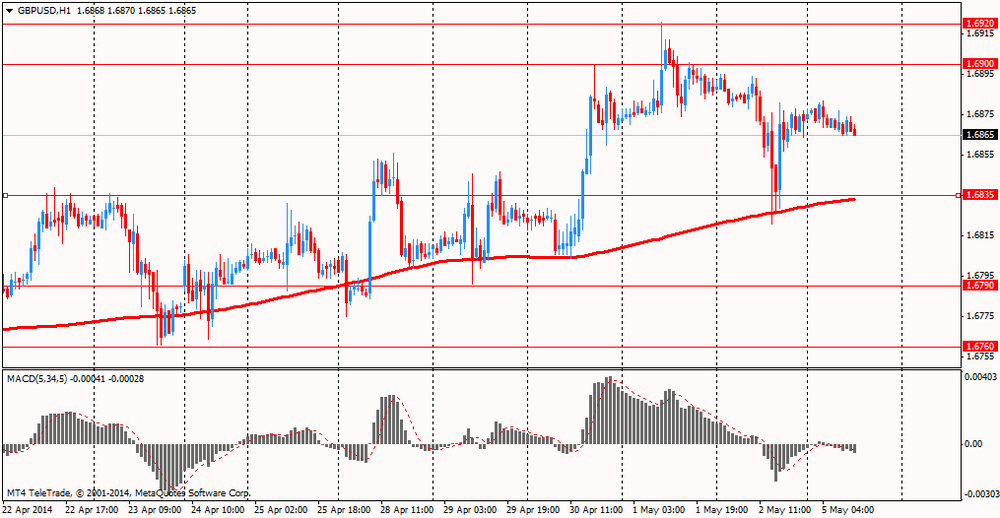
Task: Click the 1.6790 support price label
Action: pyautogui.click(x=978, y=286)
